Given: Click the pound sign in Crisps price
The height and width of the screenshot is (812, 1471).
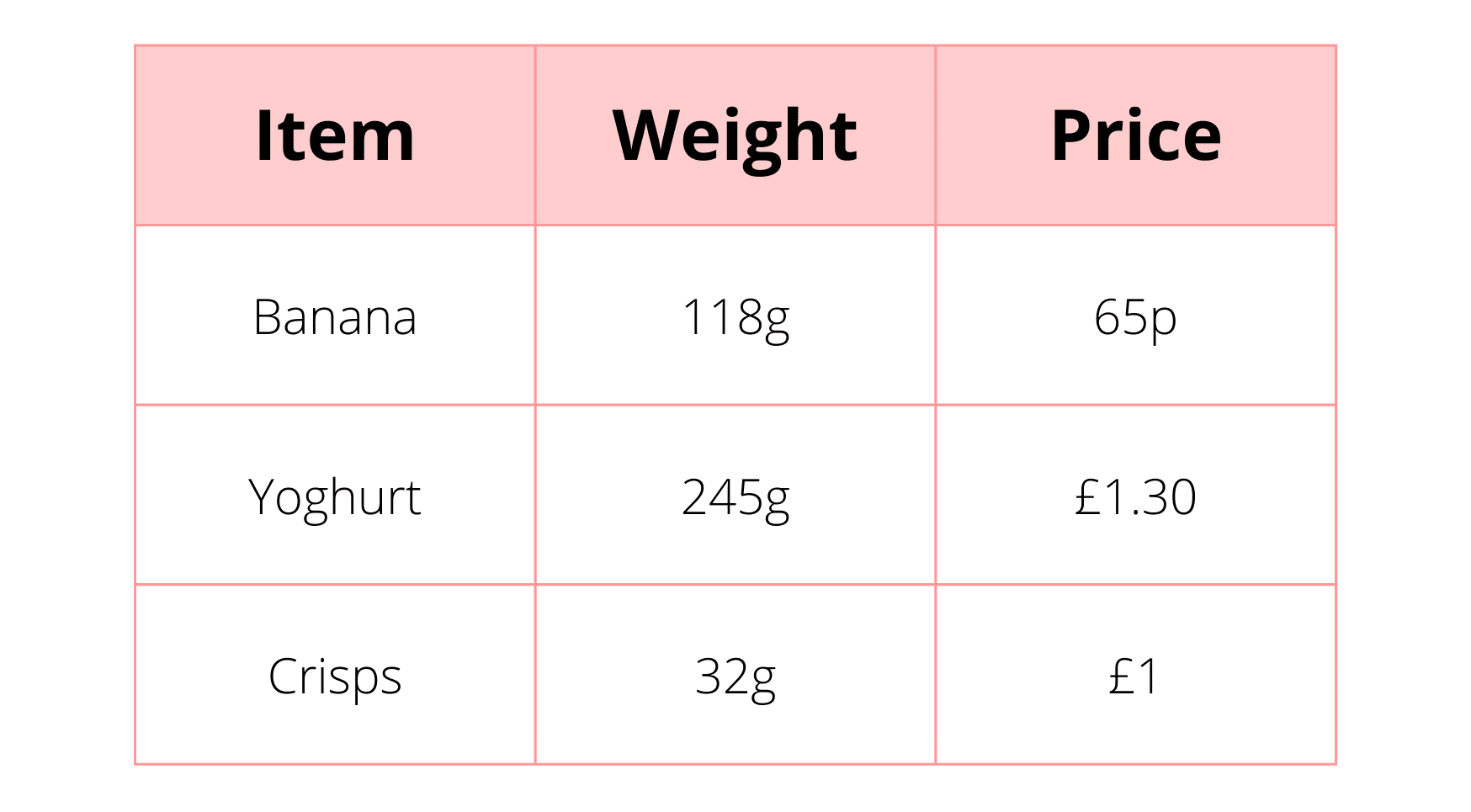Looking at the screenshot, I should [1122, 676].
